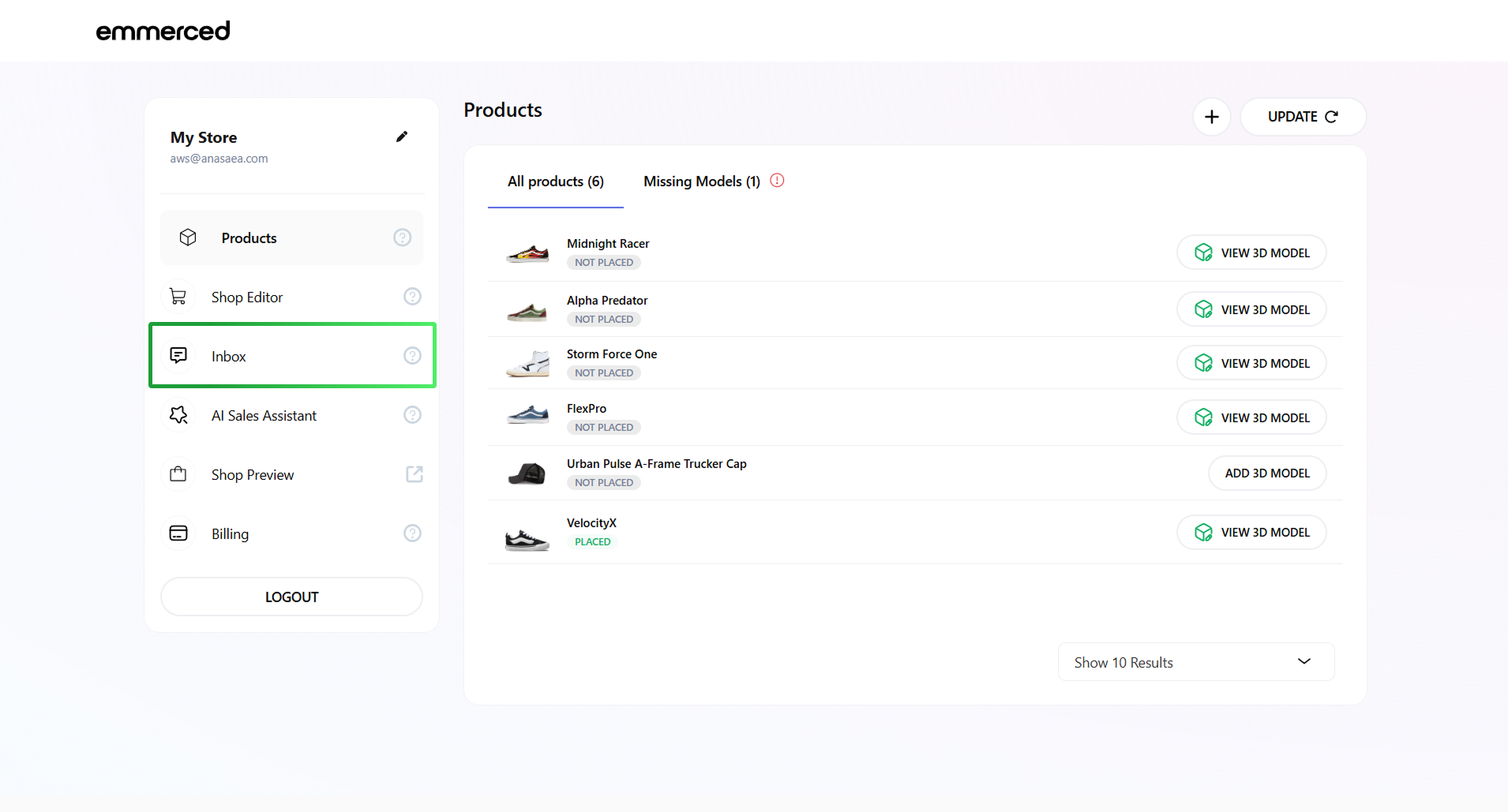Go to the Billing section

[230, 534]
